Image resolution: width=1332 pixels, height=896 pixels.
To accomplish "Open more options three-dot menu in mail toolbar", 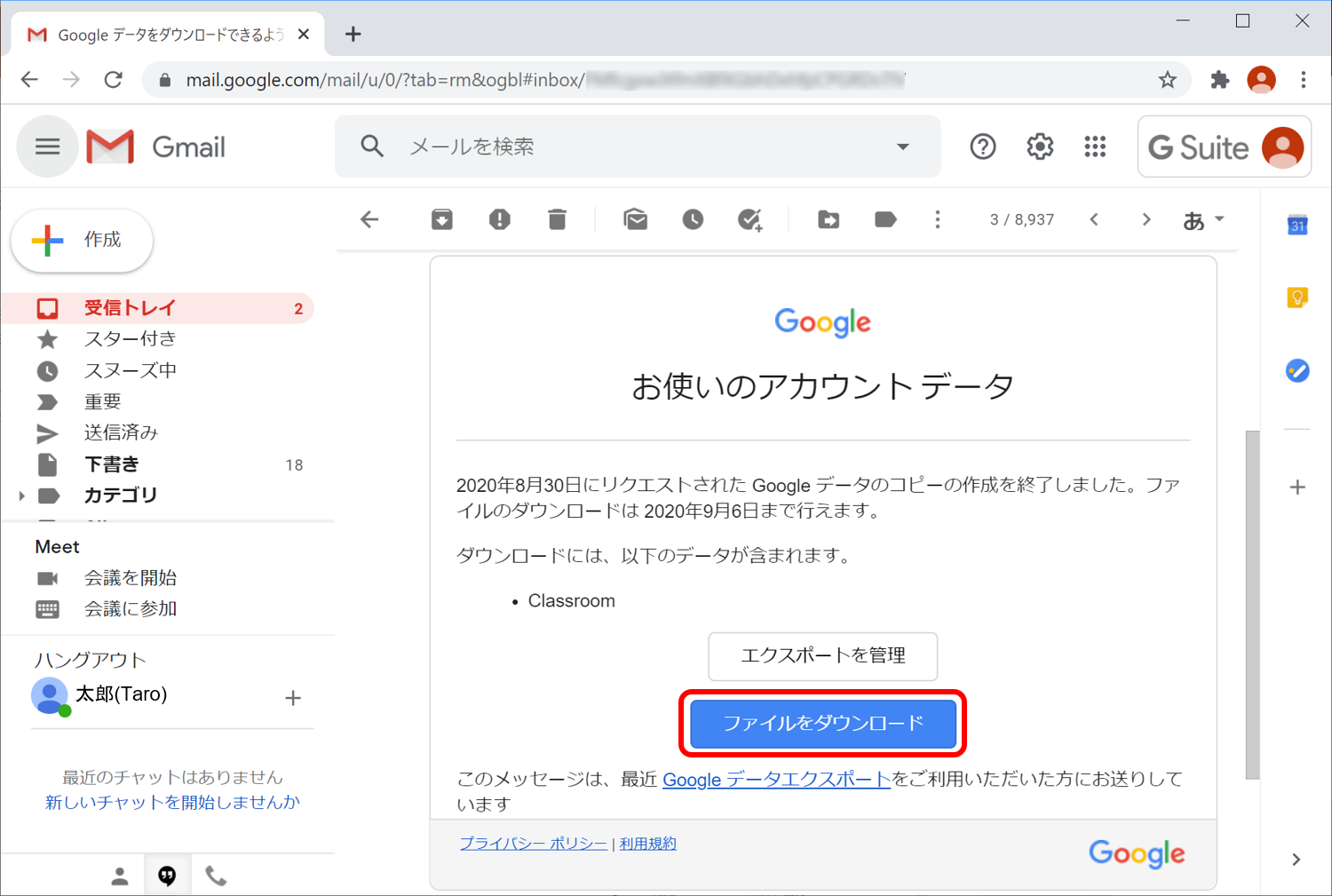I will [x=938, y=219].
